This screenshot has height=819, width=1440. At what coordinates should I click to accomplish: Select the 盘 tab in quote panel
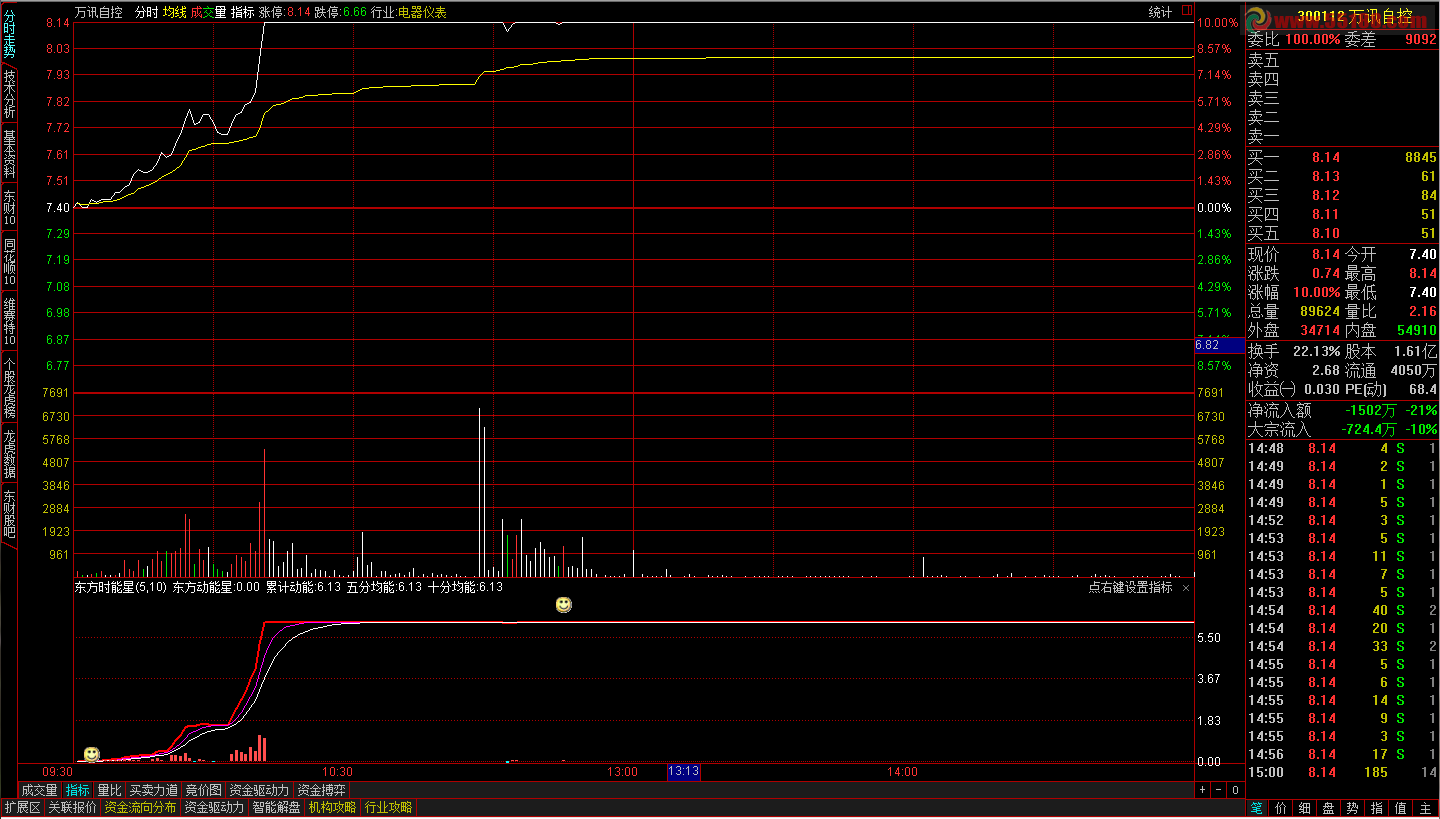pos(1329,808)
